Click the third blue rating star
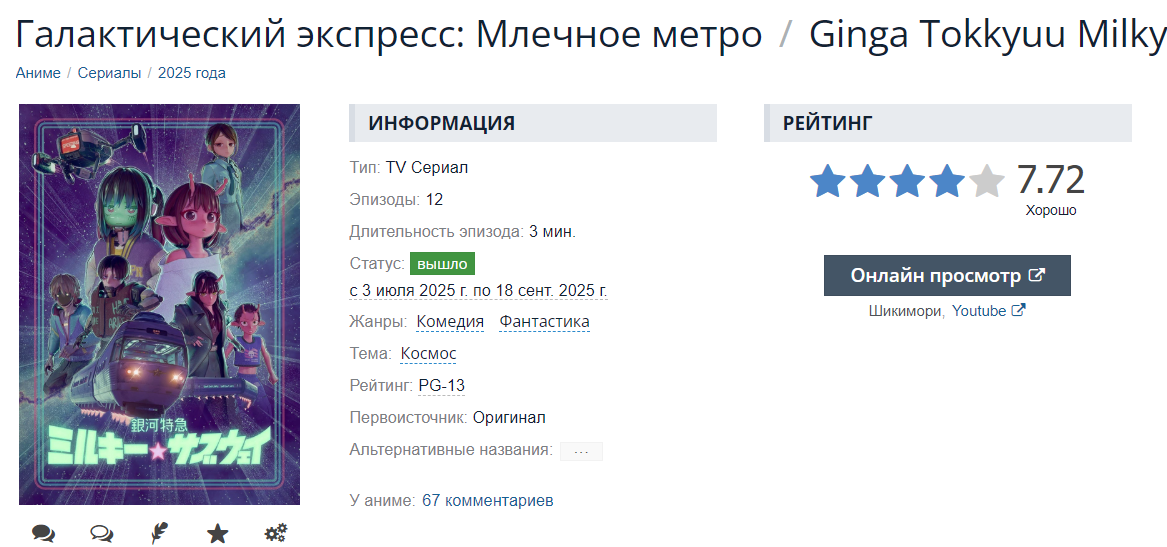This screenshot has width=1167, height=547. tap(907, 182)
